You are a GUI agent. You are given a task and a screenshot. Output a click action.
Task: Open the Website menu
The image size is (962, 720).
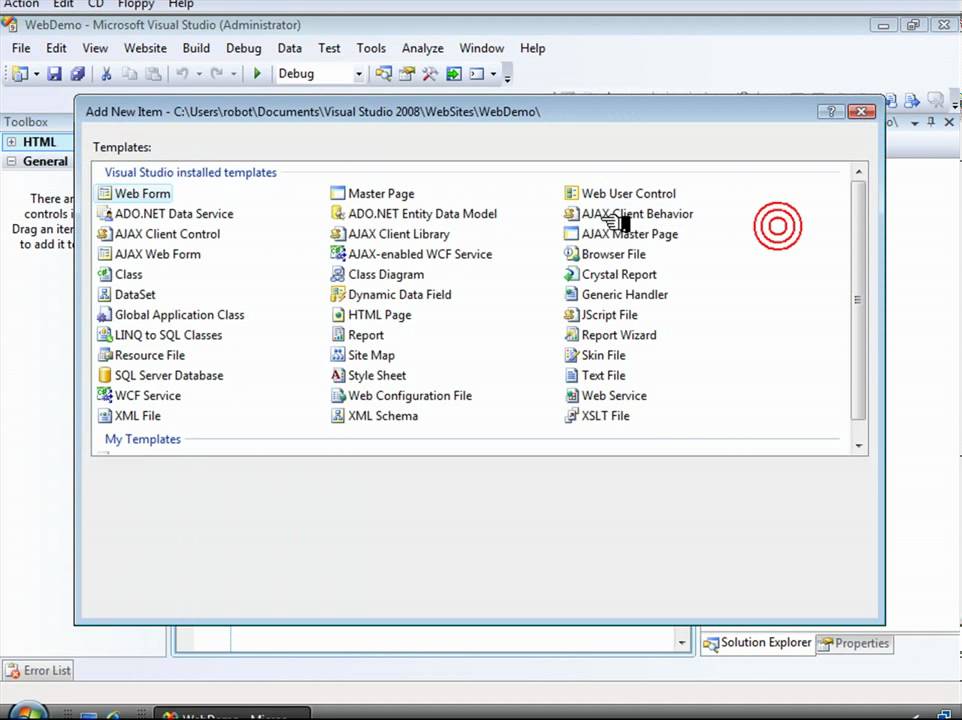145,48
